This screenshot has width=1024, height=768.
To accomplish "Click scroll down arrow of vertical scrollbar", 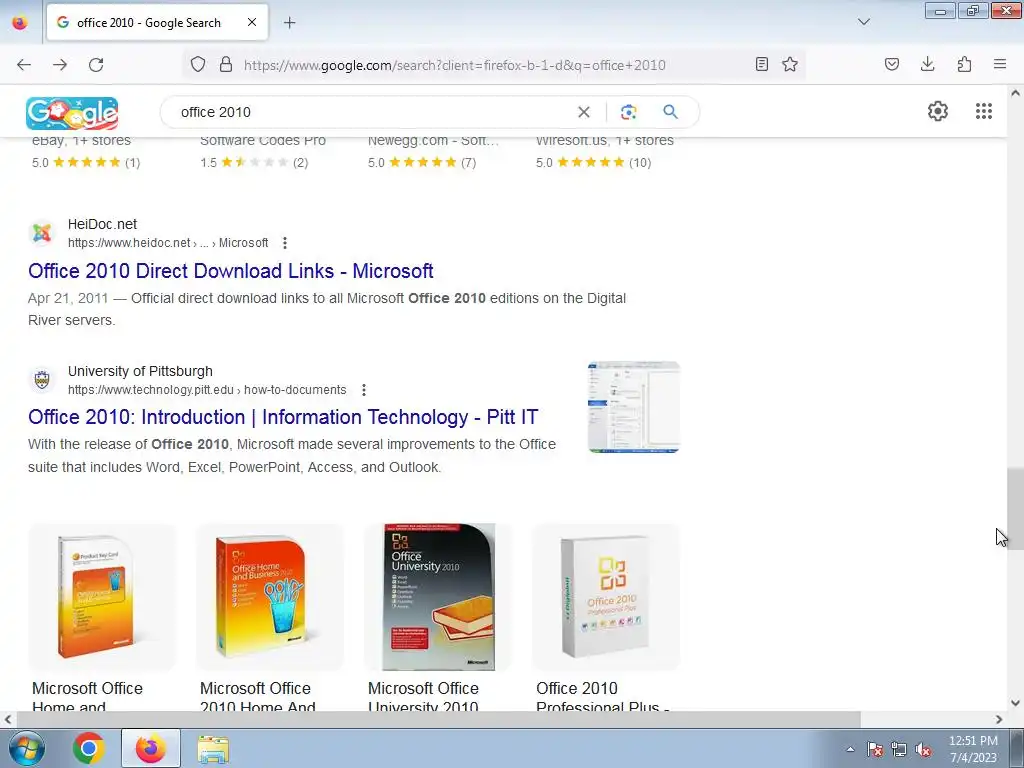I will pos(1015,703).
